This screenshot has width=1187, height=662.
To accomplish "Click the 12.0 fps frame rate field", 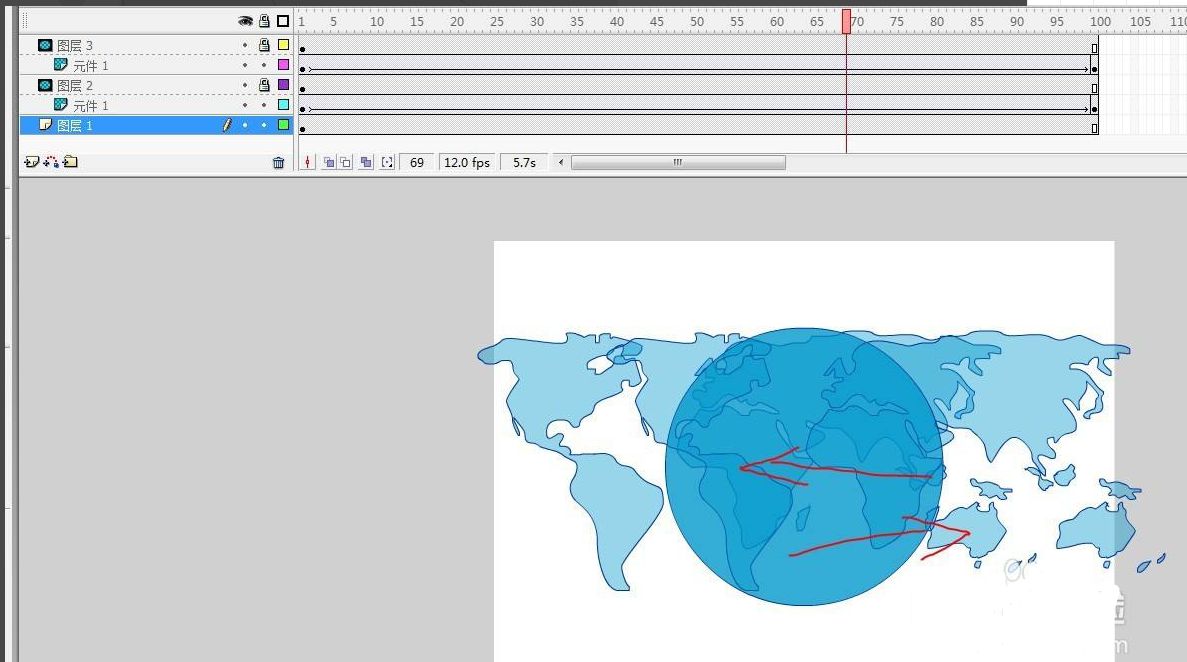I will tap(467, 162).
